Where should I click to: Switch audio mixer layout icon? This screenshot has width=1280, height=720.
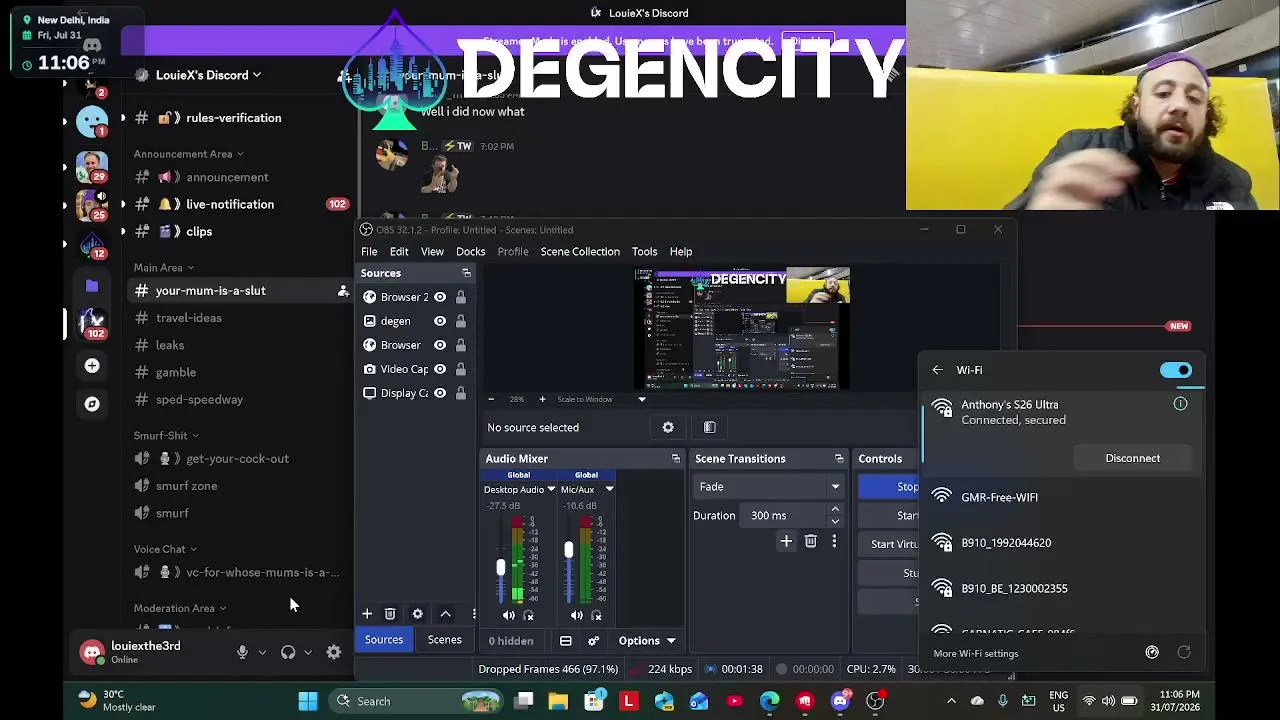pyautogui.click(x=566, y=641)
